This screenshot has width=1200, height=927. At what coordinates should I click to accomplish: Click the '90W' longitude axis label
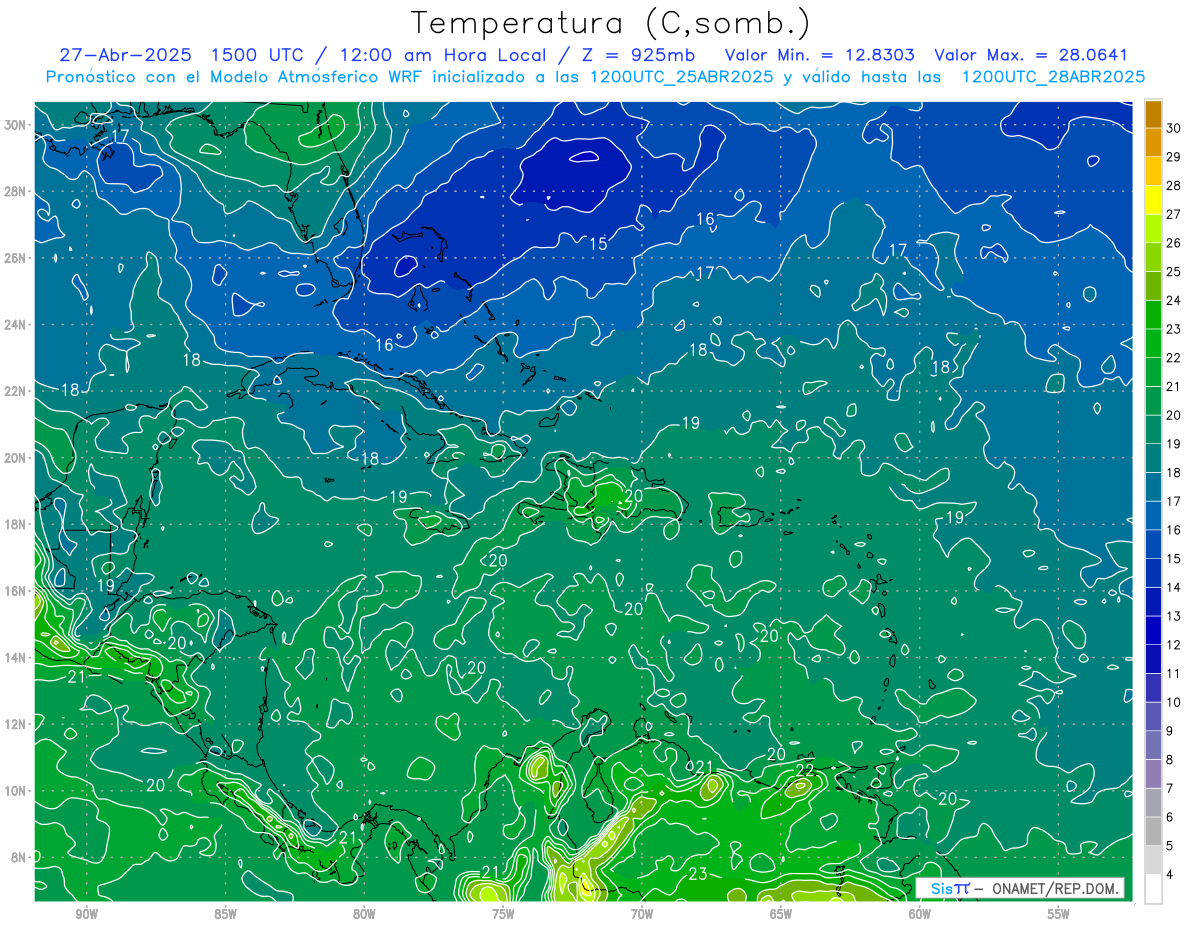(x=87, y=914)
